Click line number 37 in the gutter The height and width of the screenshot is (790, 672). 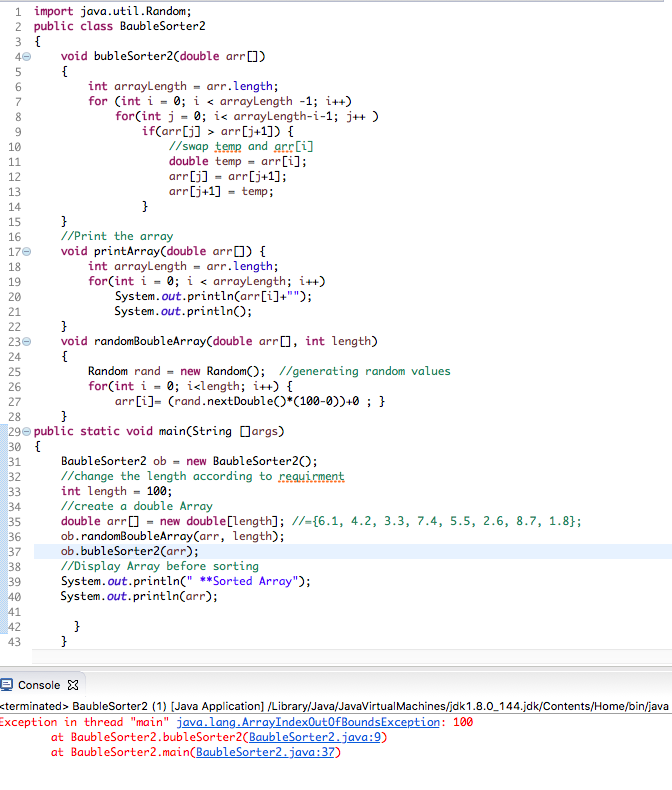15,552
